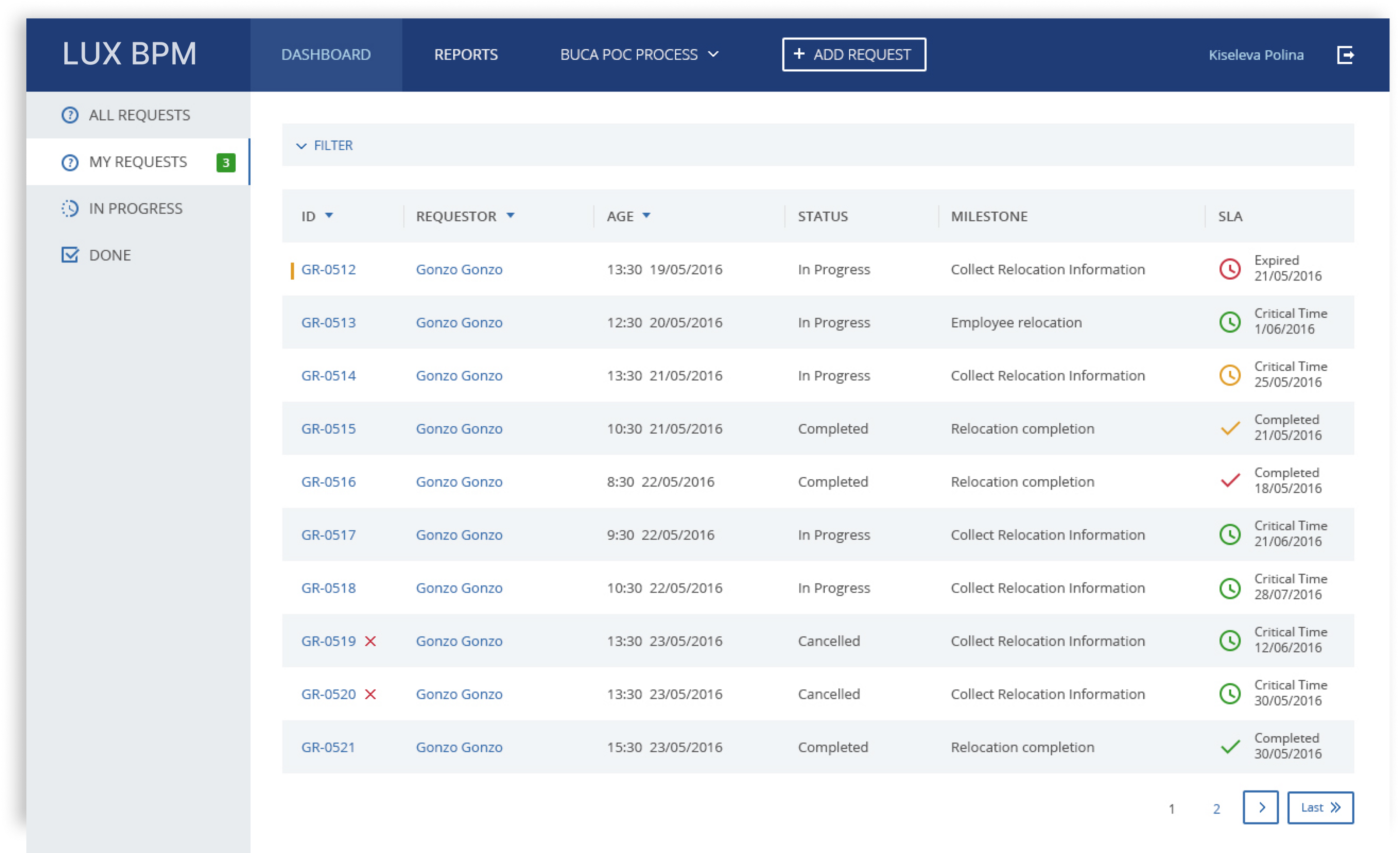Sort by the ID column arrow

click(329, 215)
